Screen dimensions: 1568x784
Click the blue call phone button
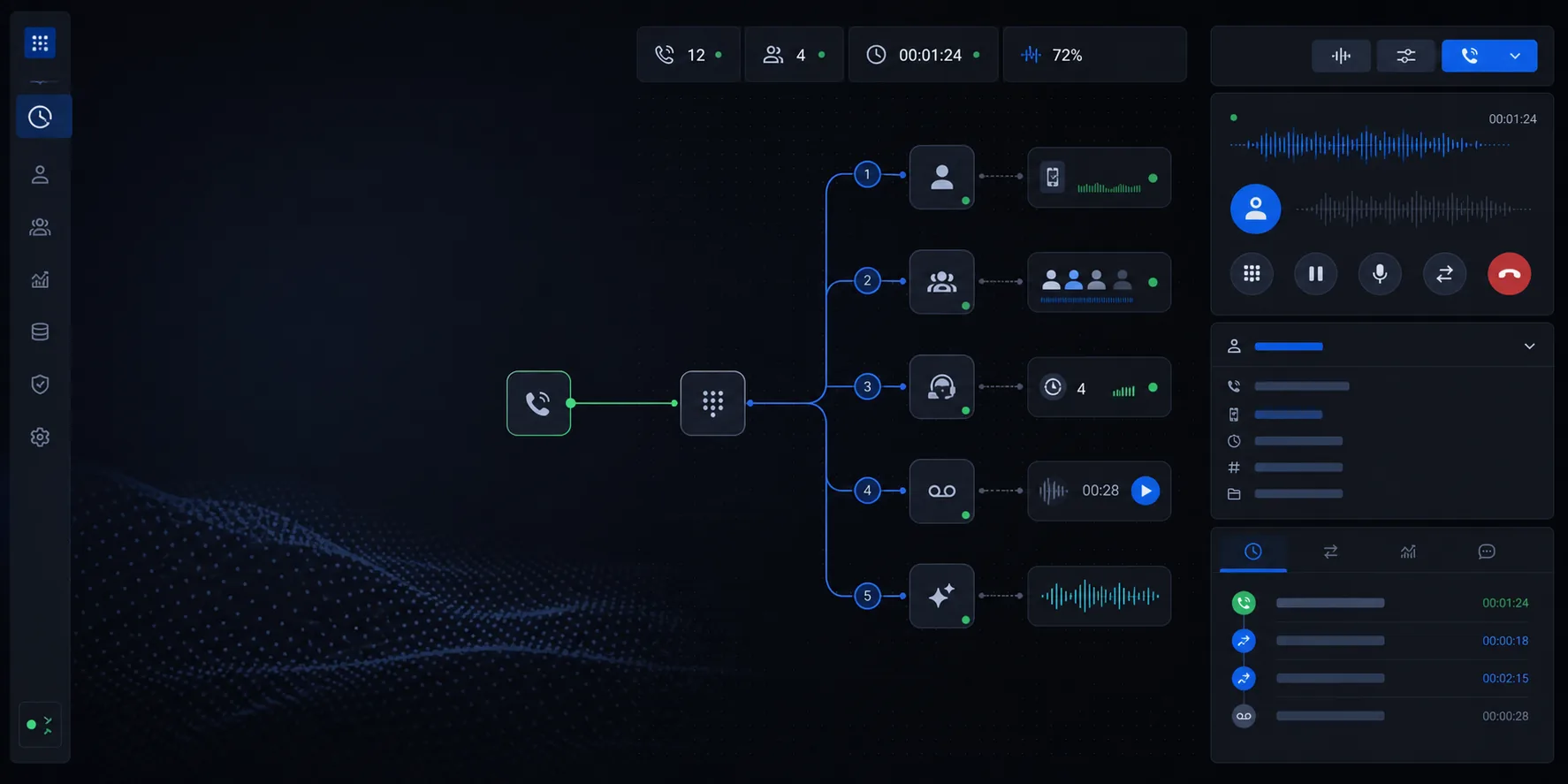(x=1469, y=56)
